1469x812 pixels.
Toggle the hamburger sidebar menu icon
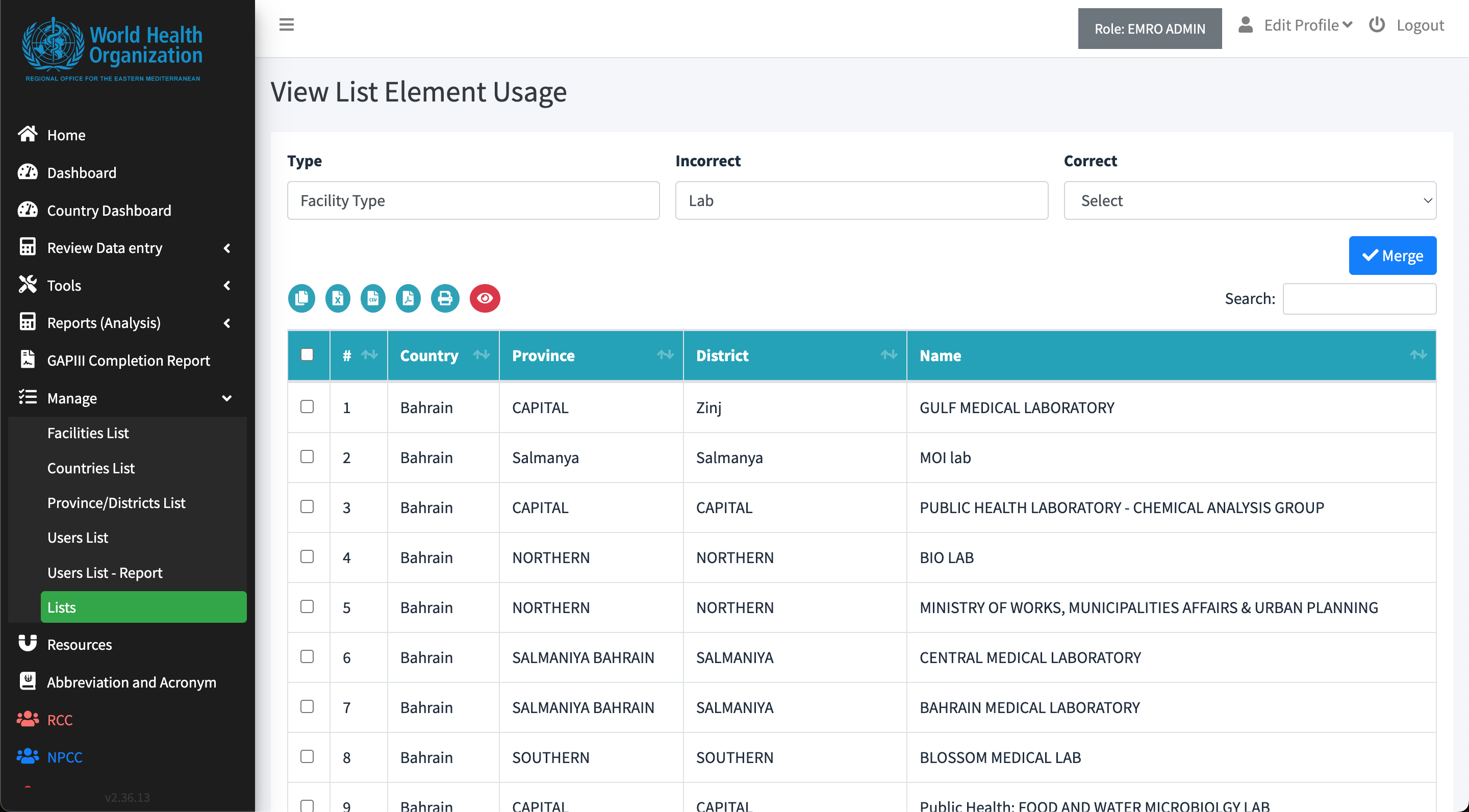coord(286,25)
